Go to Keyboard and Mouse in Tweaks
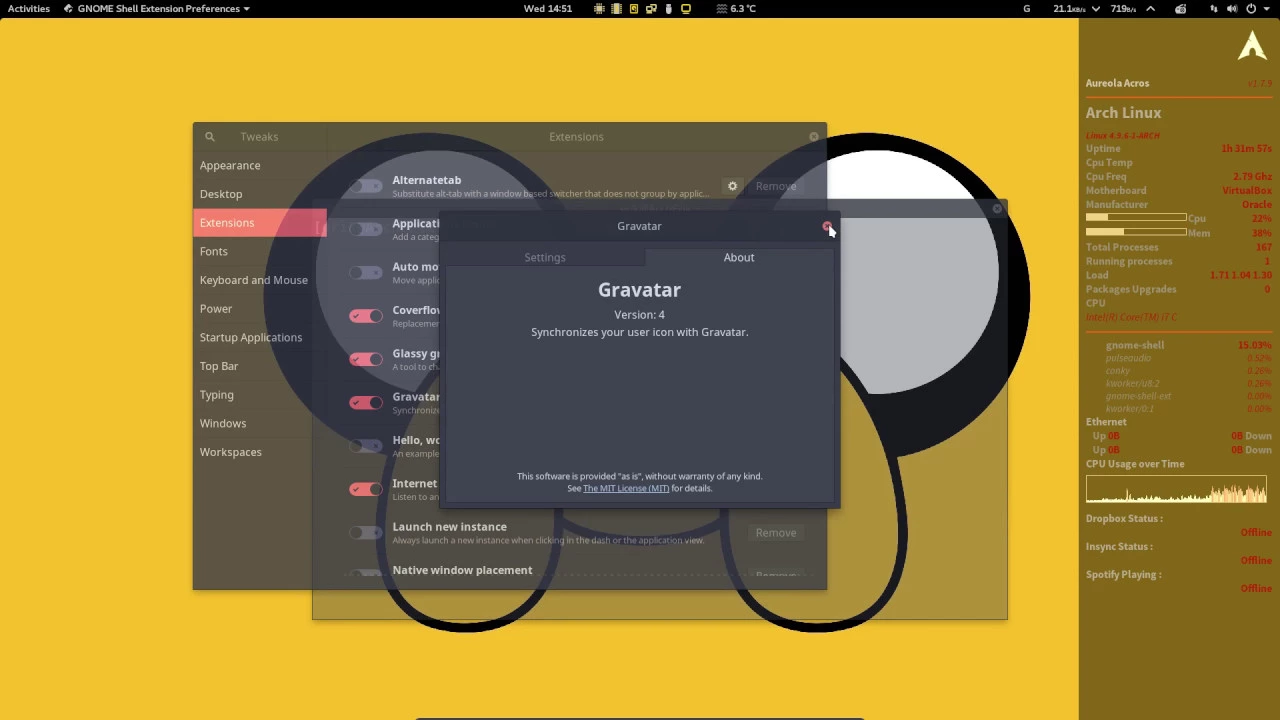 260,280
